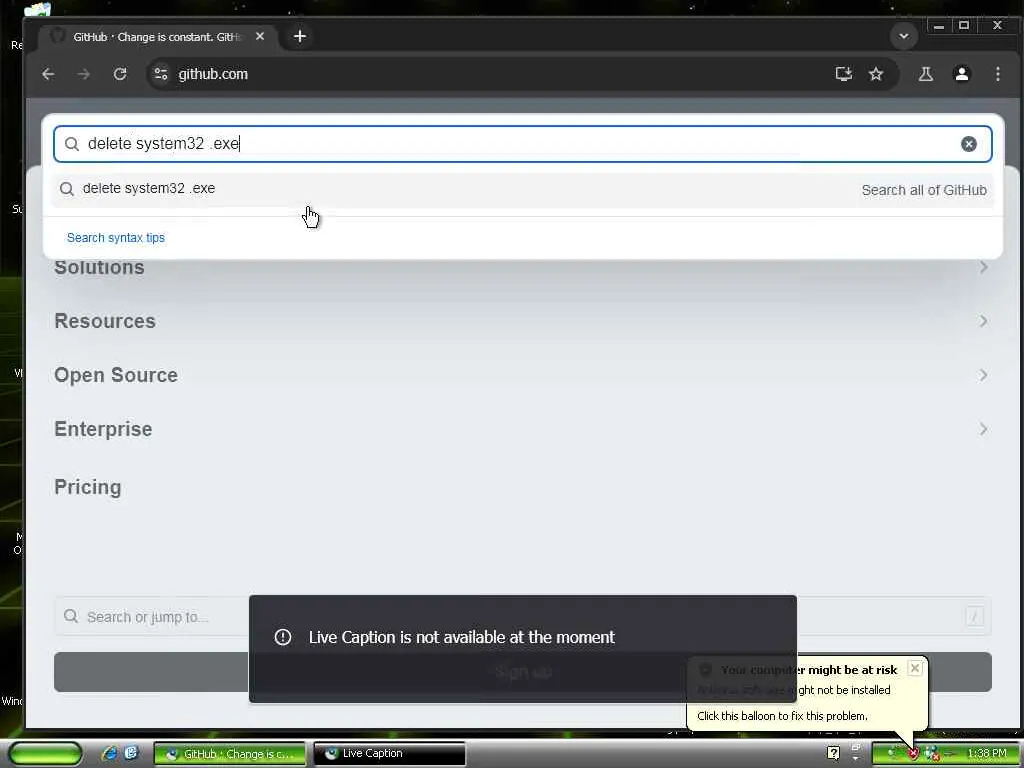
Task: Click 'Search all of GitHub' label
Action: click(x=923, y=190)
